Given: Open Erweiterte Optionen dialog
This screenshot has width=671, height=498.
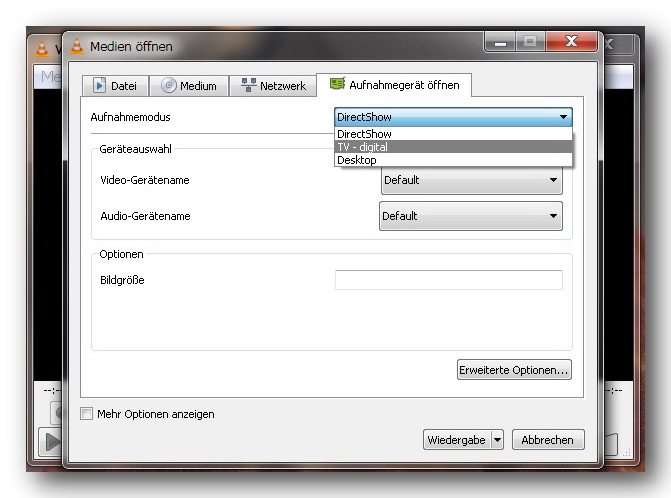Looking at the screenshot, I should pyautogui.click(x=514, y=370).
